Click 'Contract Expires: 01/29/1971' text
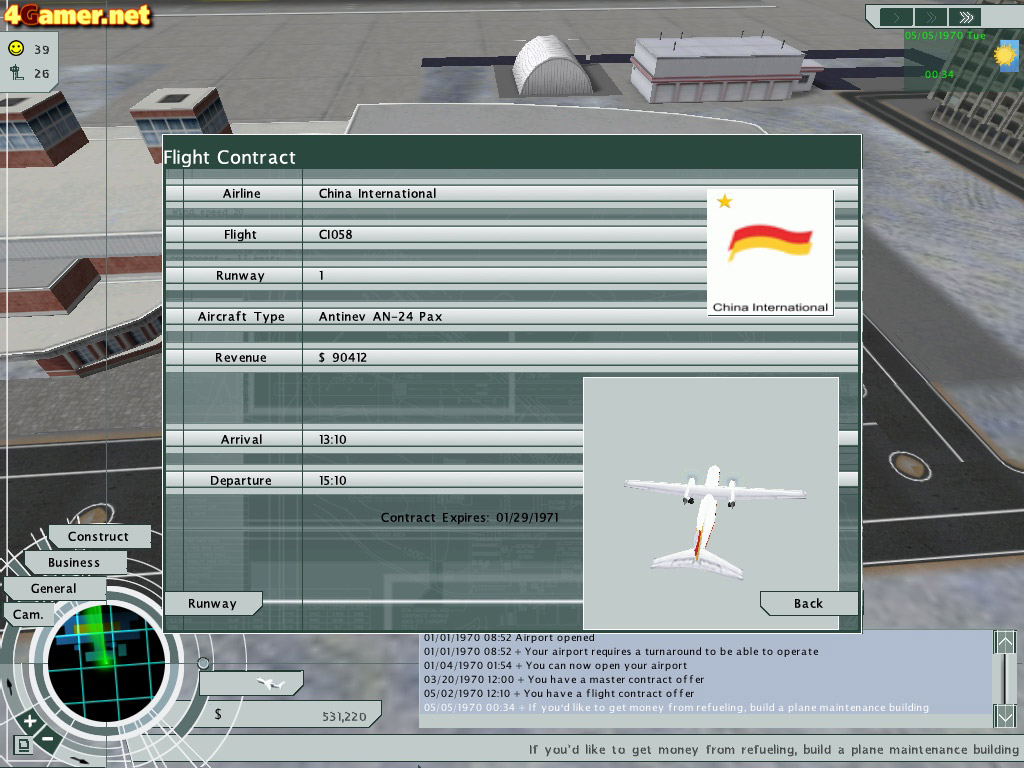The image size is (1024, 768). coord(470,518)
